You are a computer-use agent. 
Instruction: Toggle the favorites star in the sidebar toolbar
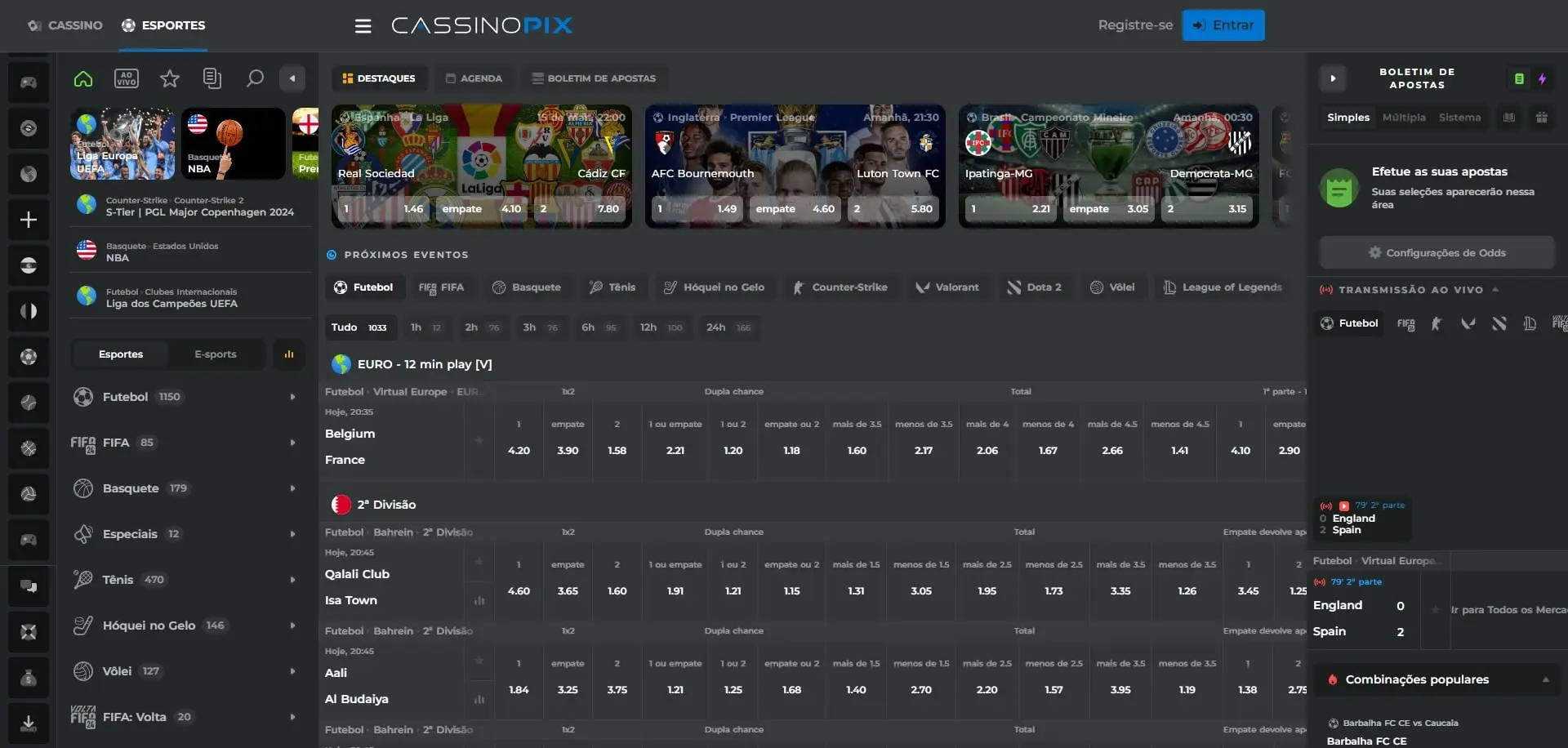169,78
